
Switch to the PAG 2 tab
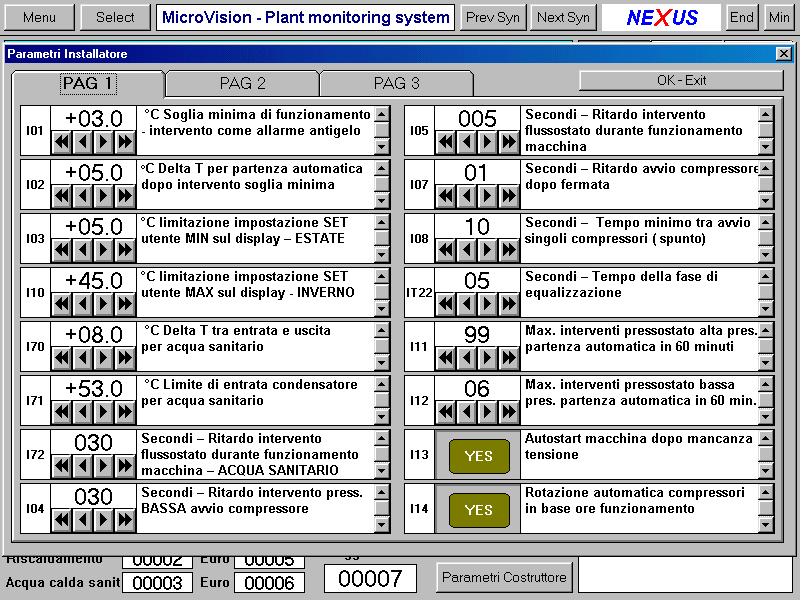pos(243,84)
